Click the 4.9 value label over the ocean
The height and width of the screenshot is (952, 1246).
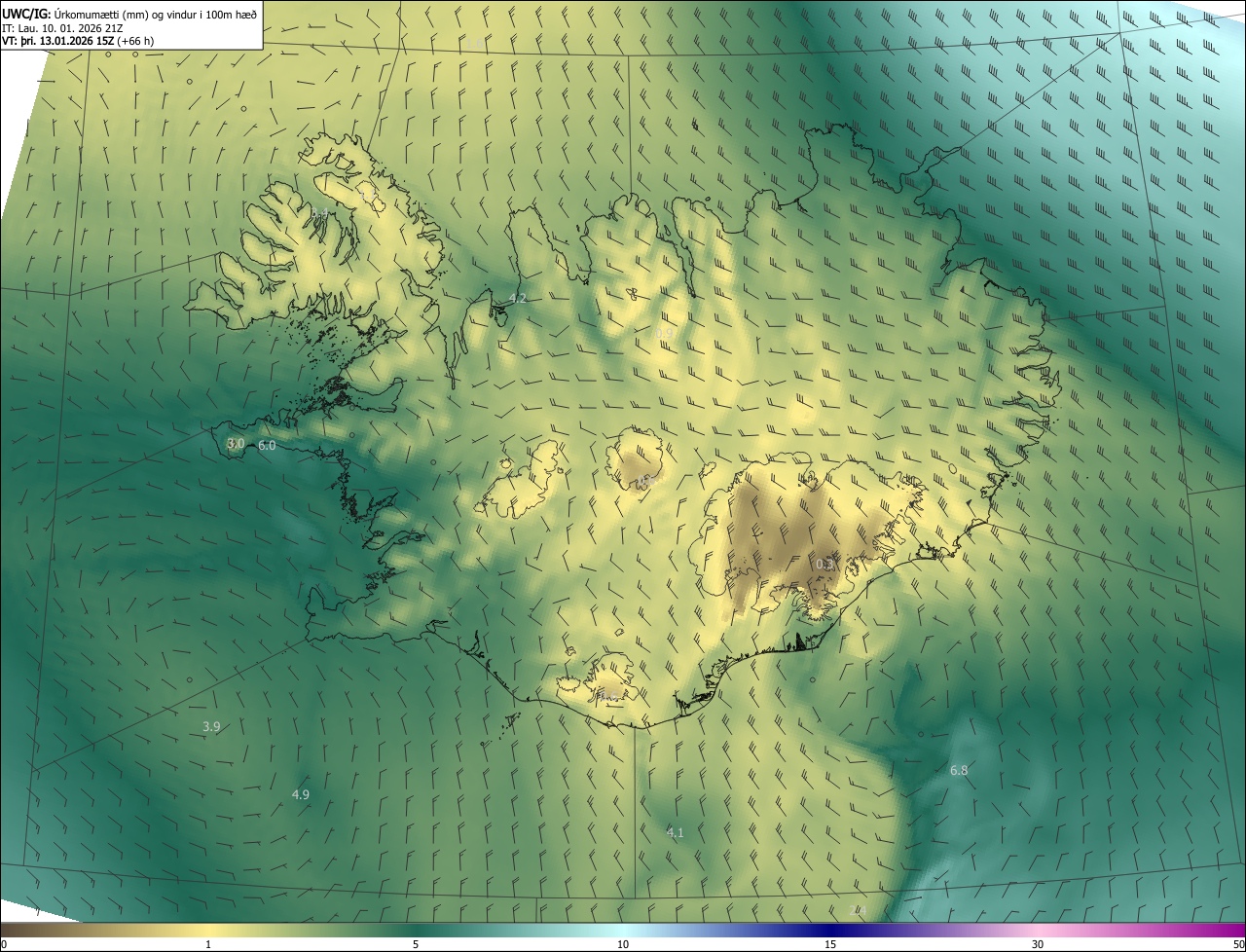coord(301,794)
